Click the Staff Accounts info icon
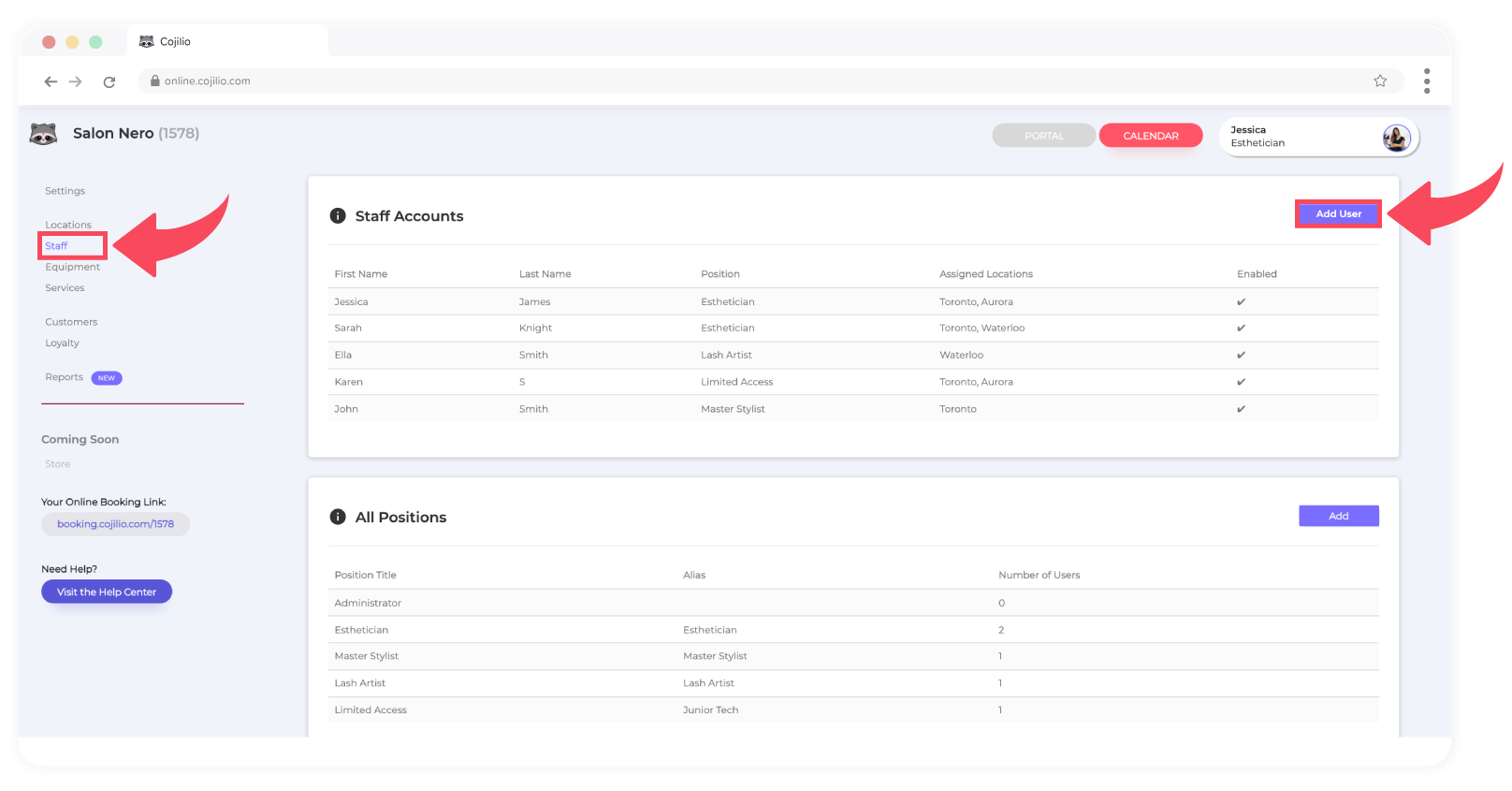This screenshot has height=791, width=1512. tap(338, 216)
